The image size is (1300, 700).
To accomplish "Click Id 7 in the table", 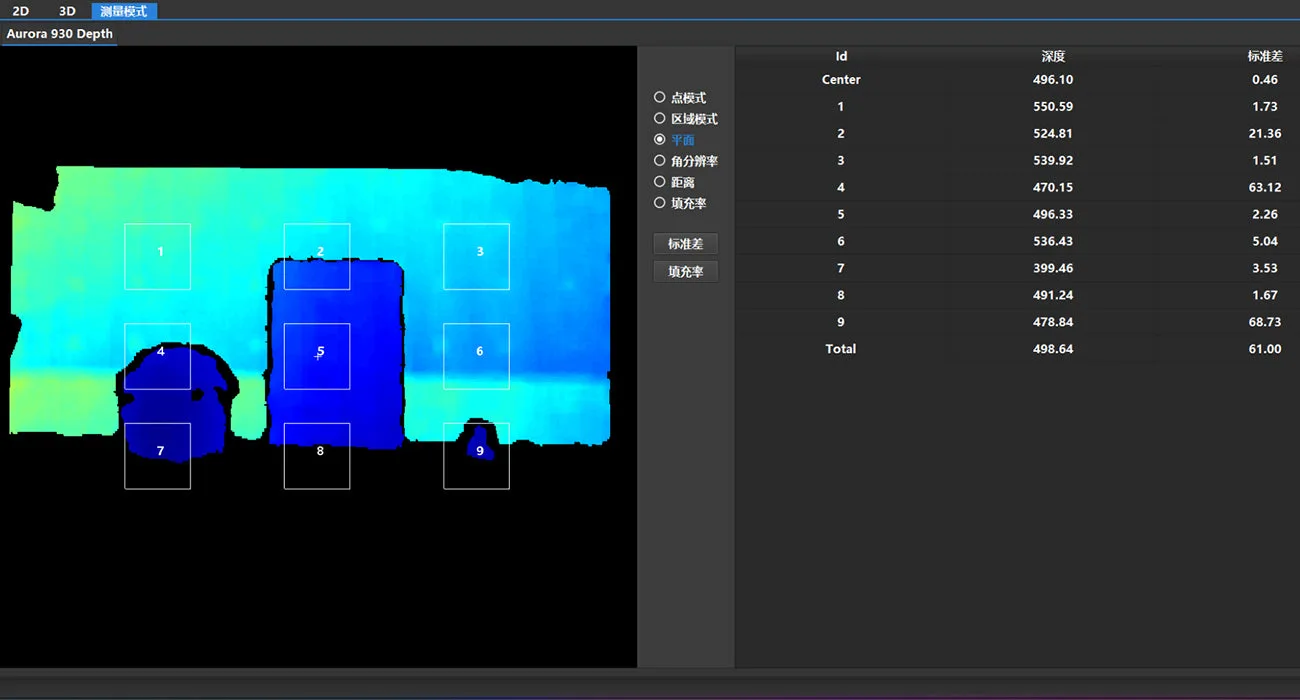I will pos(841,269).
